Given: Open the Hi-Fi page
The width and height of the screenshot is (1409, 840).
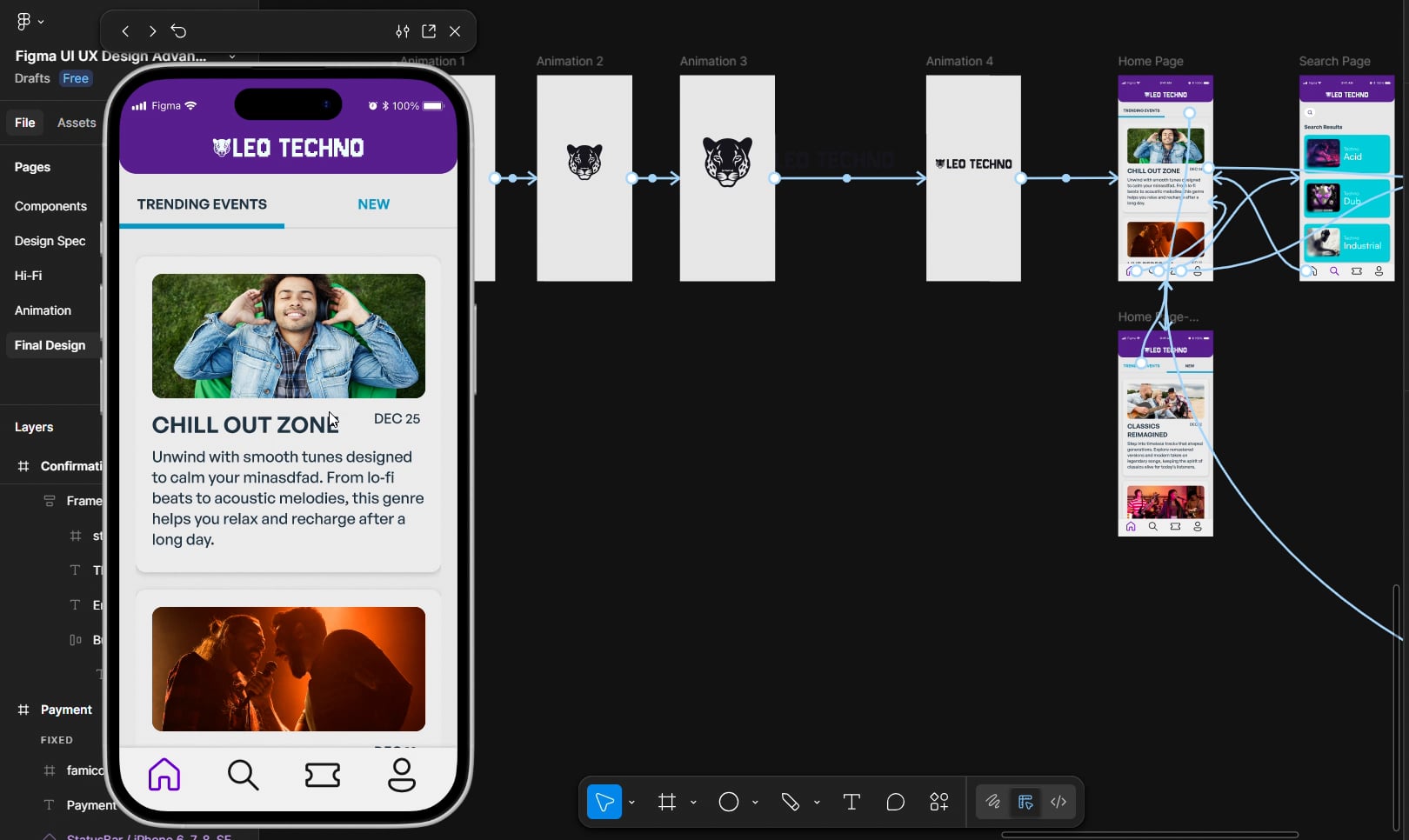Looking at the screenshot, I should (29, 276).
